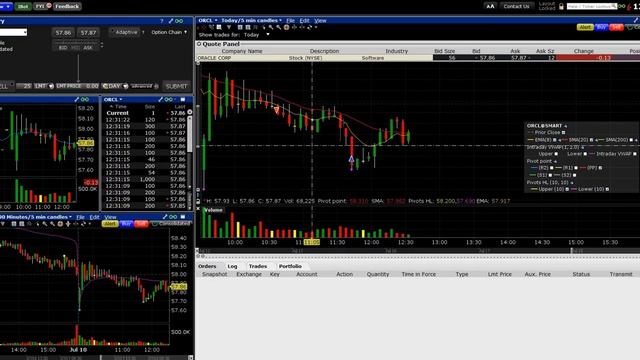Click the zoom magnifier icon in main chart toolbar
The height and width of the screenshot is (360, 640).
pyautogui.click(x=271, y=27)
